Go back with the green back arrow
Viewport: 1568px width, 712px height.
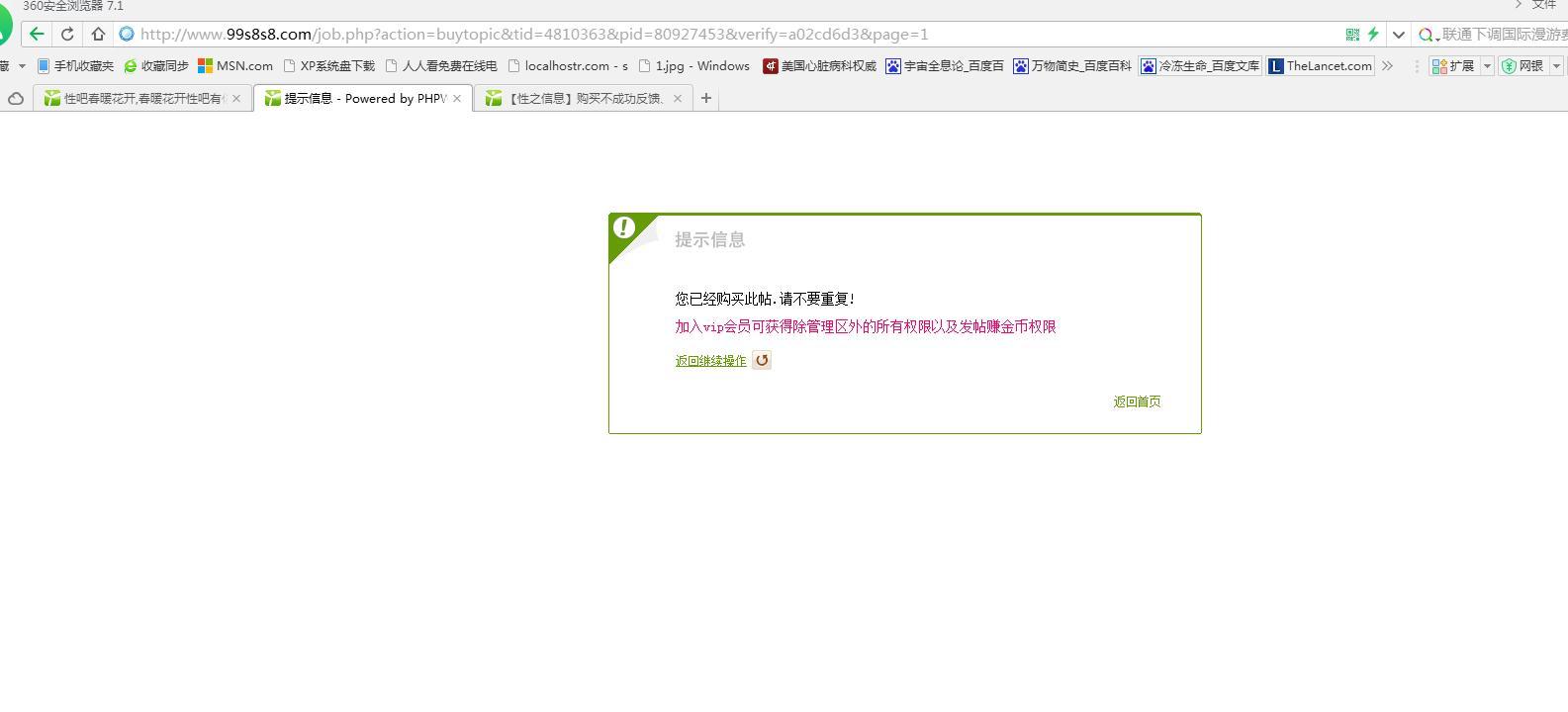[x=37, y=34]
